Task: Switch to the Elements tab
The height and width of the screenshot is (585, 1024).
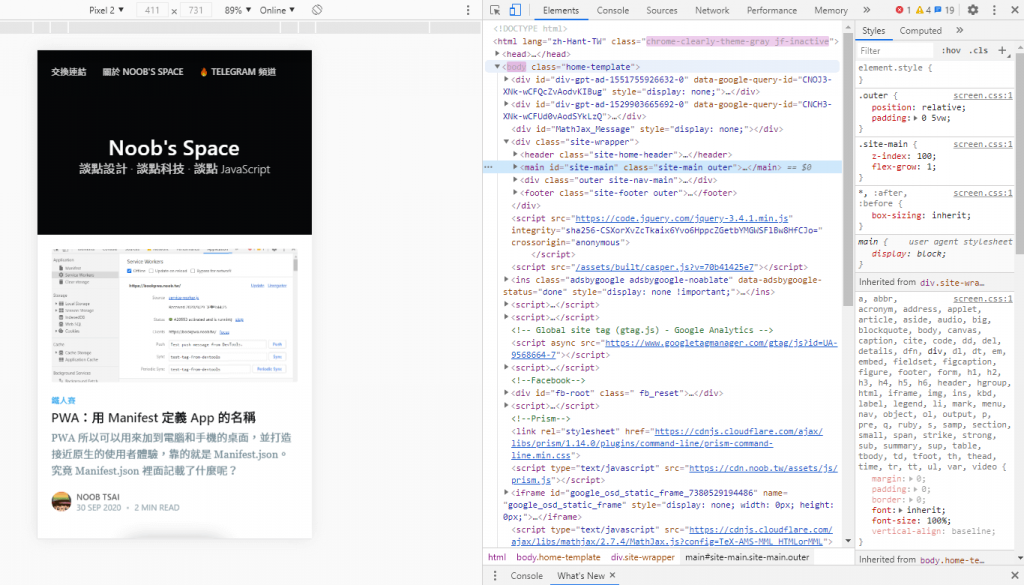Action: pos(560,10)
